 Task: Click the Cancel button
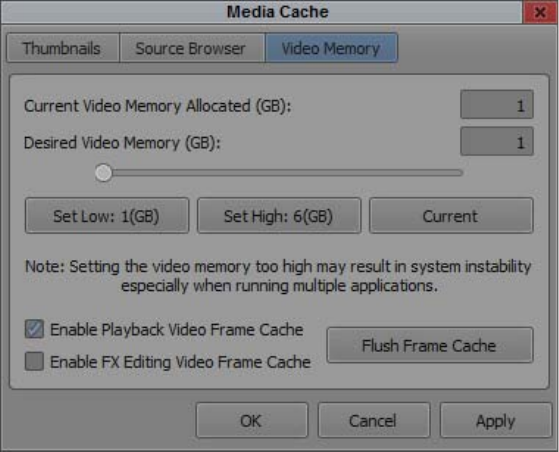pos(374,420)
